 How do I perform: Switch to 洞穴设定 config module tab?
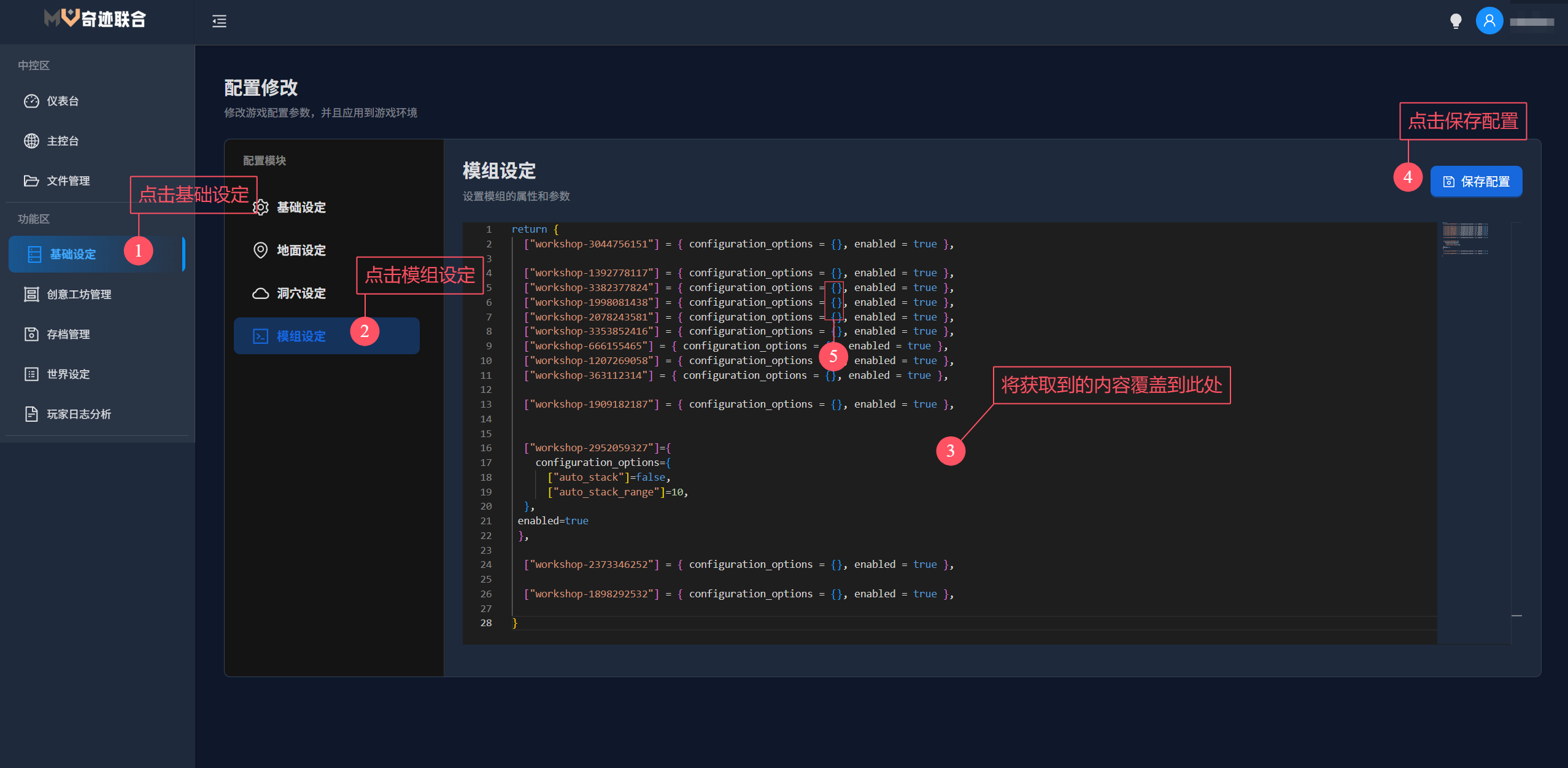pyautogui.click(x=301, y=293)
